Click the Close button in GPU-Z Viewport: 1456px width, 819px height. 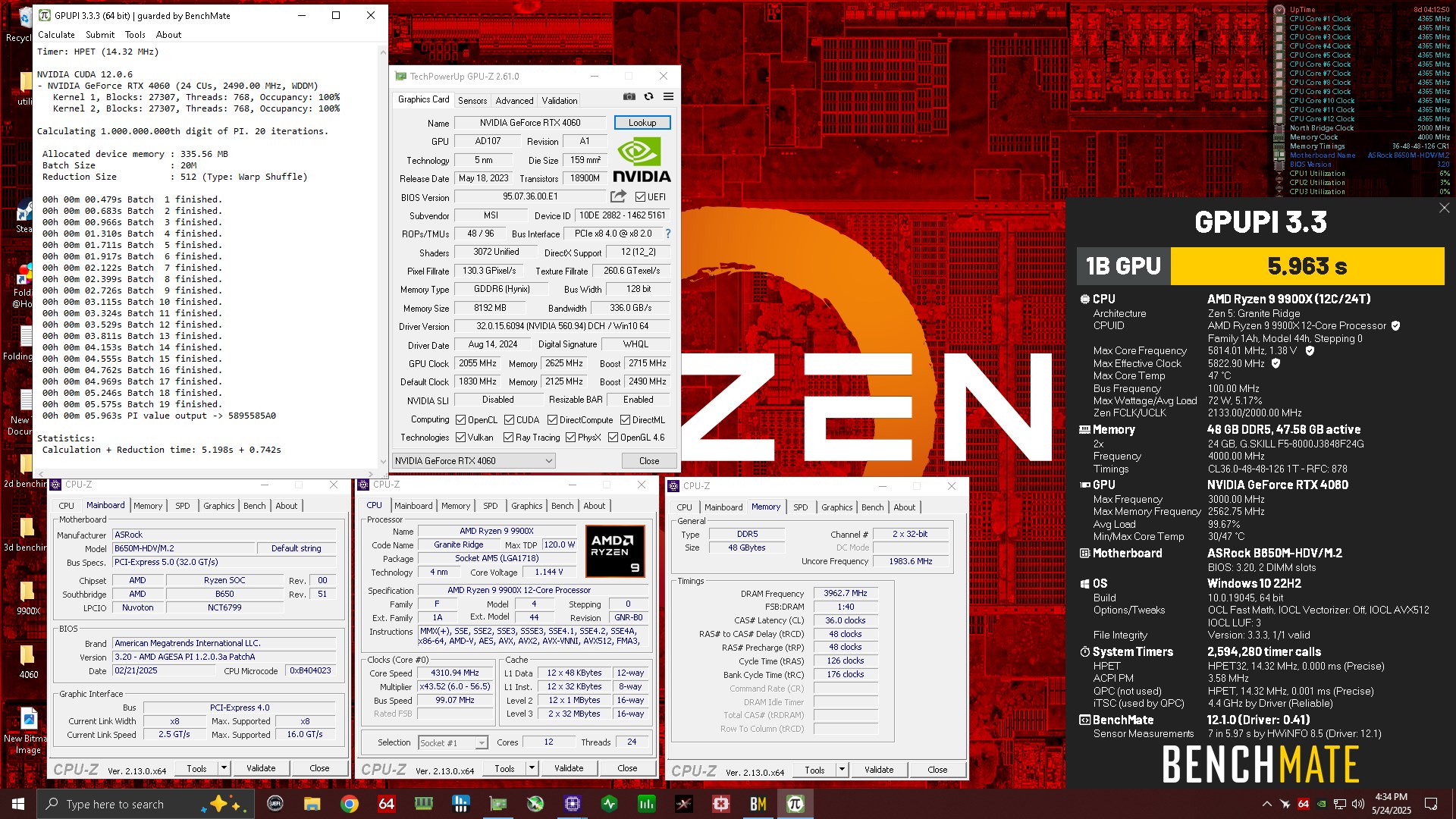[649, 461]
